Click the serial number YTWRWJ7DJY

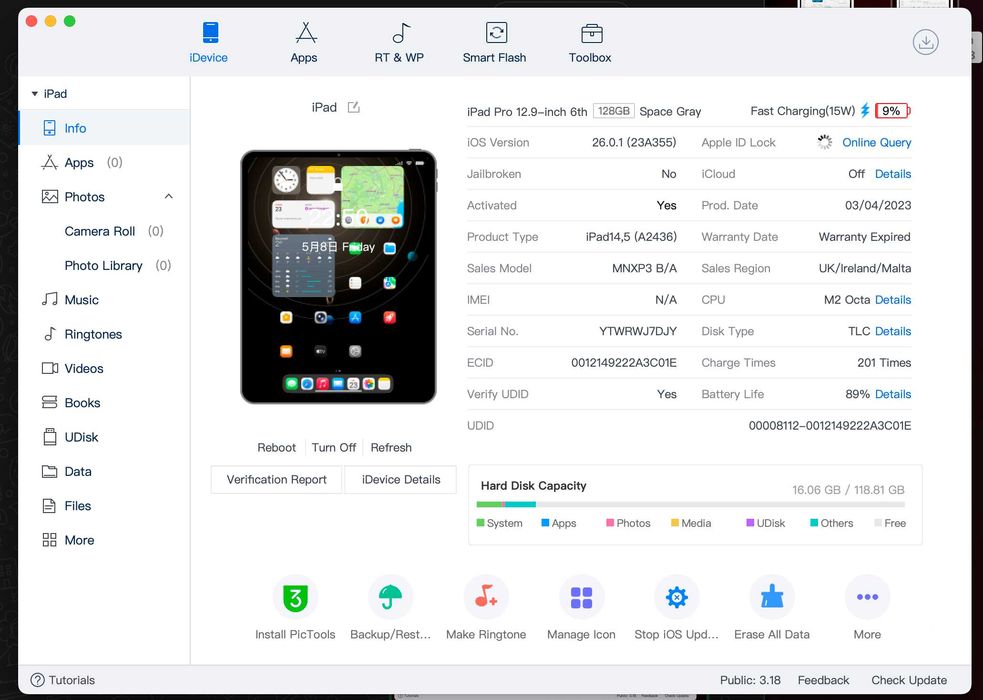pos(638,331)
